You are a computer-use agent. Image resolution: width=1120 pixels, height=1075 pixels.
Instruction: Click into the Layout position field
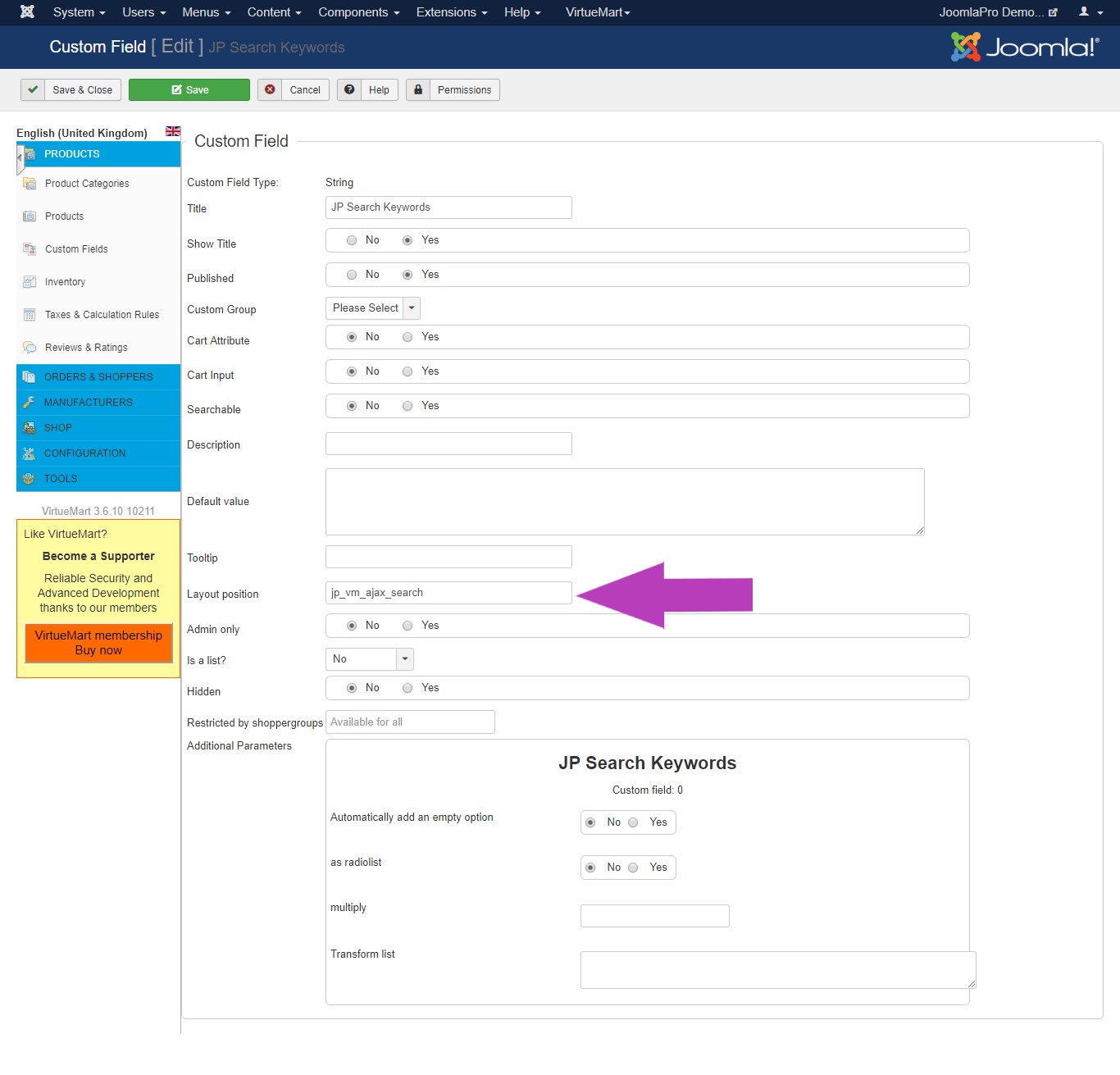click(x=448, y=593)
